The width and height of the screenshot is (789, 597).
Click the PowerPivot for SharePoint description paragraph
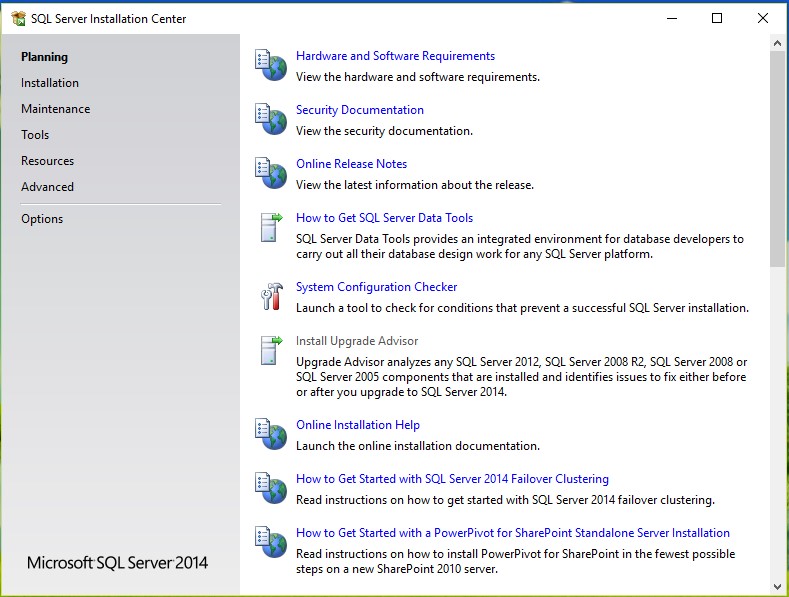coord(515,561)
